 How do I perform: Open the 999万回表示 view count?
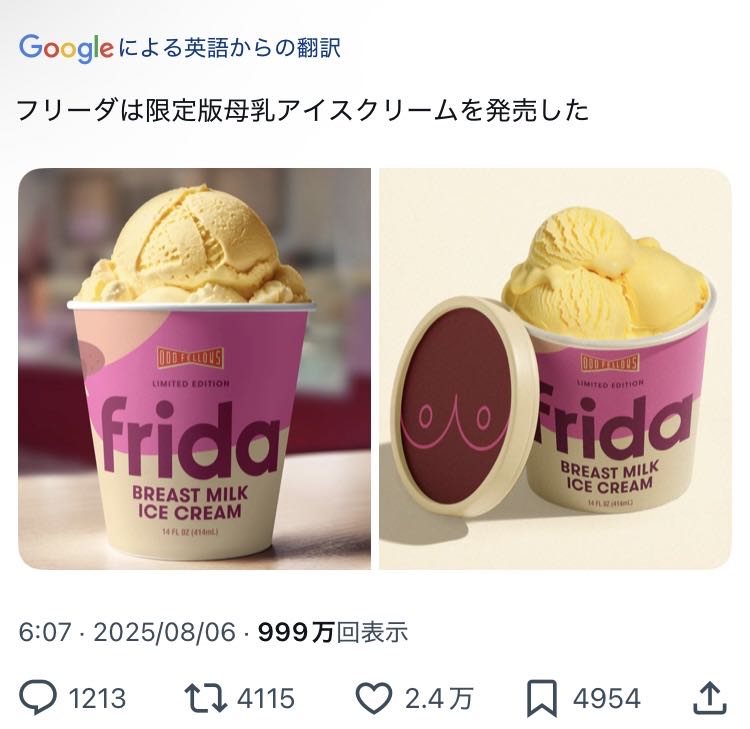(333, 632)
